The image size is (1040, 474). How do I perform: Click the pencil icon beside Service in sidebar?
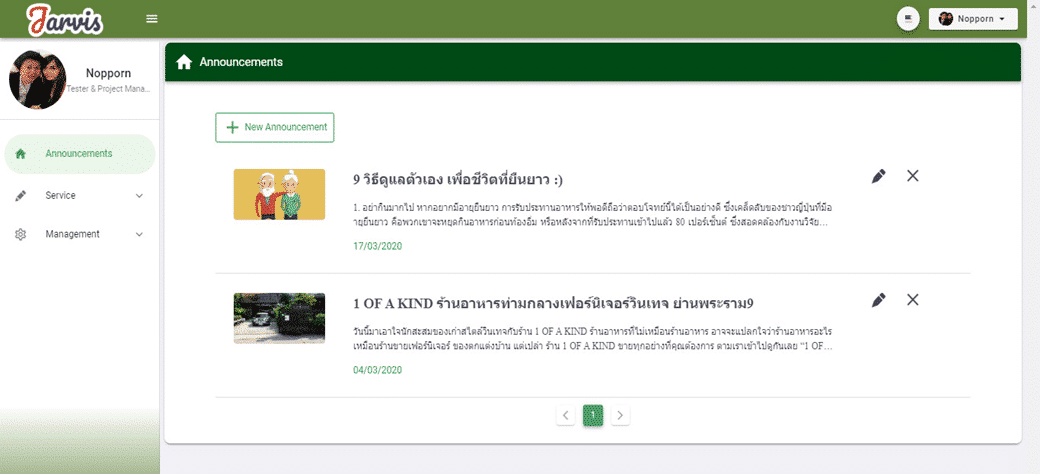21,196
